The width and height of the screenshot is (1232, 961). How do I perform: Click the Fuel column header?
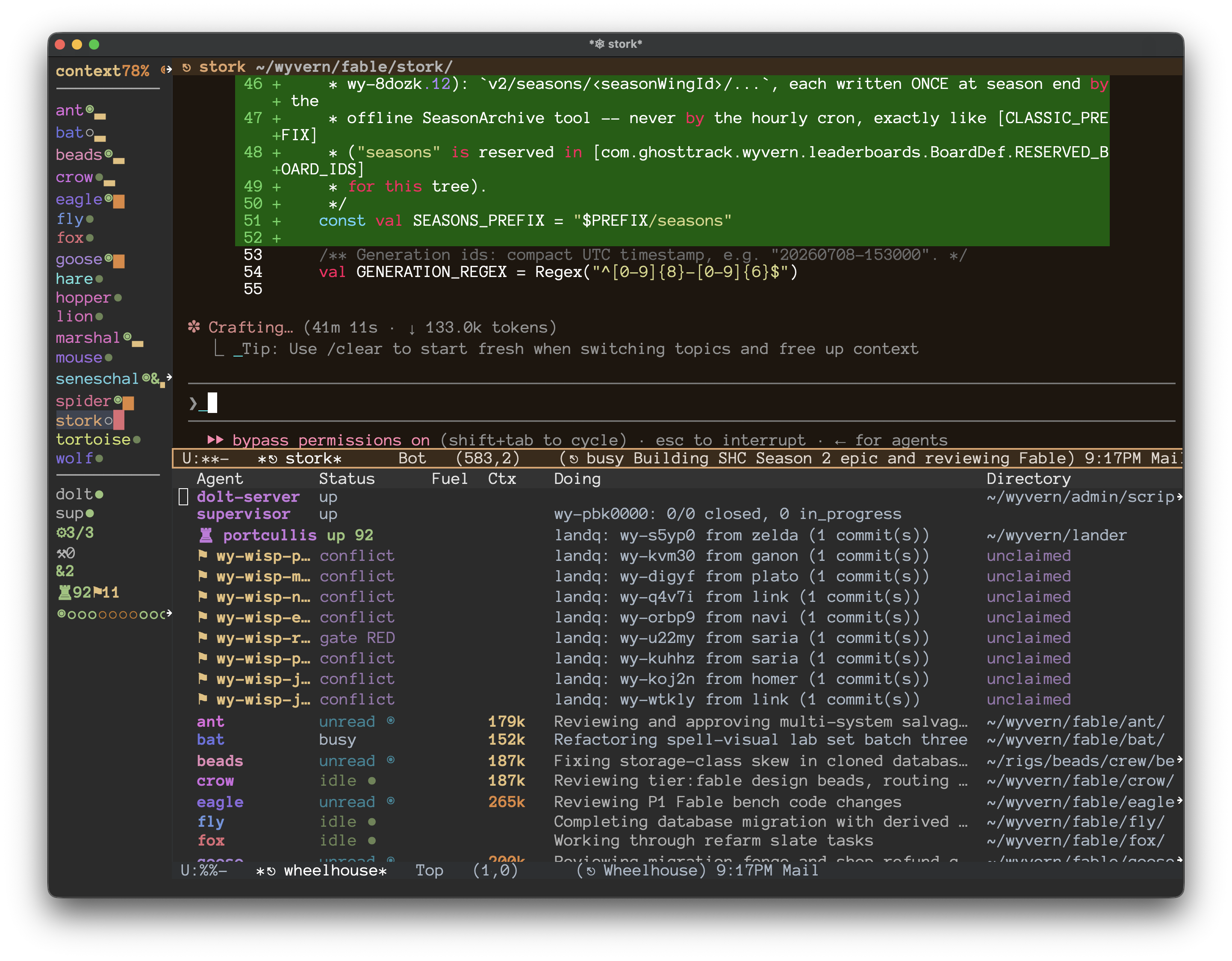[x=450, y=479]
